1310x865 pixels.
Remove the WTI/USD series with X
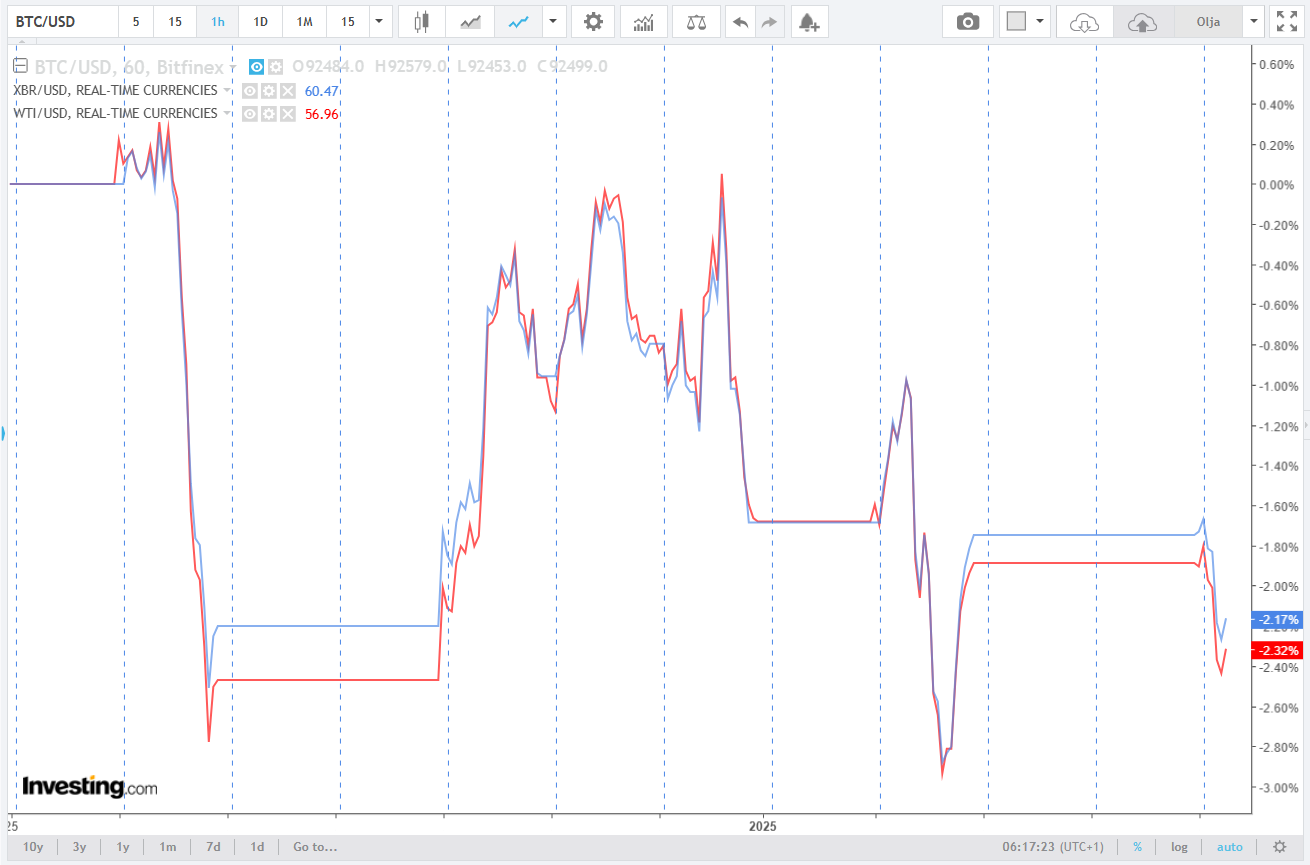pos(288,114)
